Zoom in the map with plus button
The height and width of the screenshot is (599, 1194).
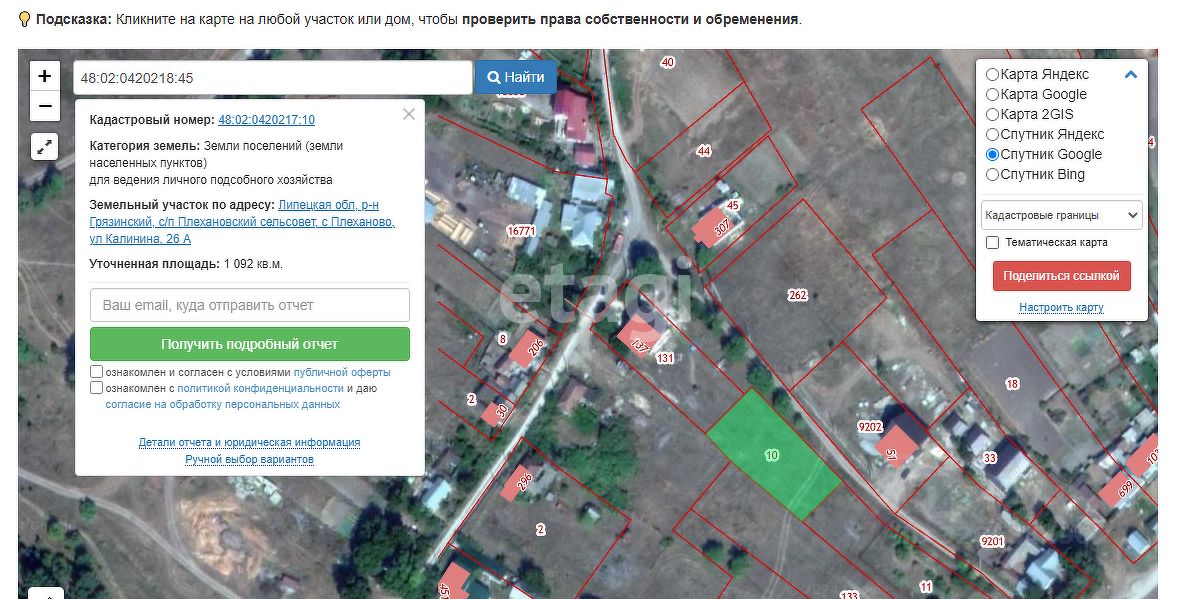click(x=45, y=76)
